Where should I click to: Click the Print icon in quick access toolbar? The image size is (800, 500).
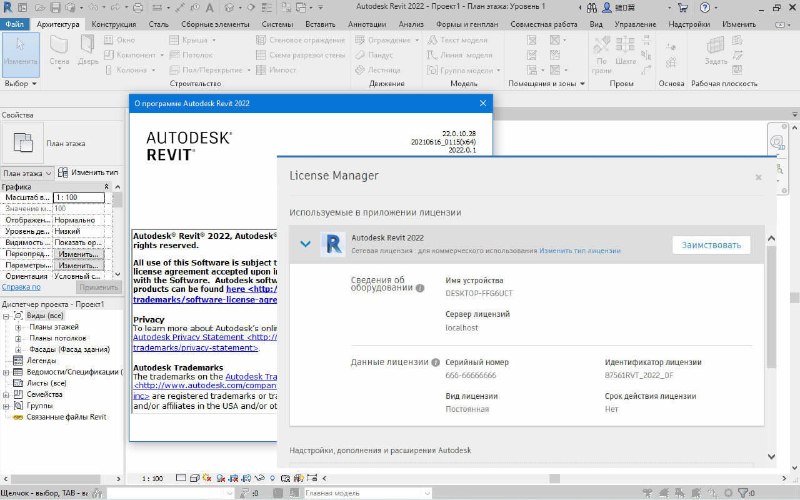[138, 8]
